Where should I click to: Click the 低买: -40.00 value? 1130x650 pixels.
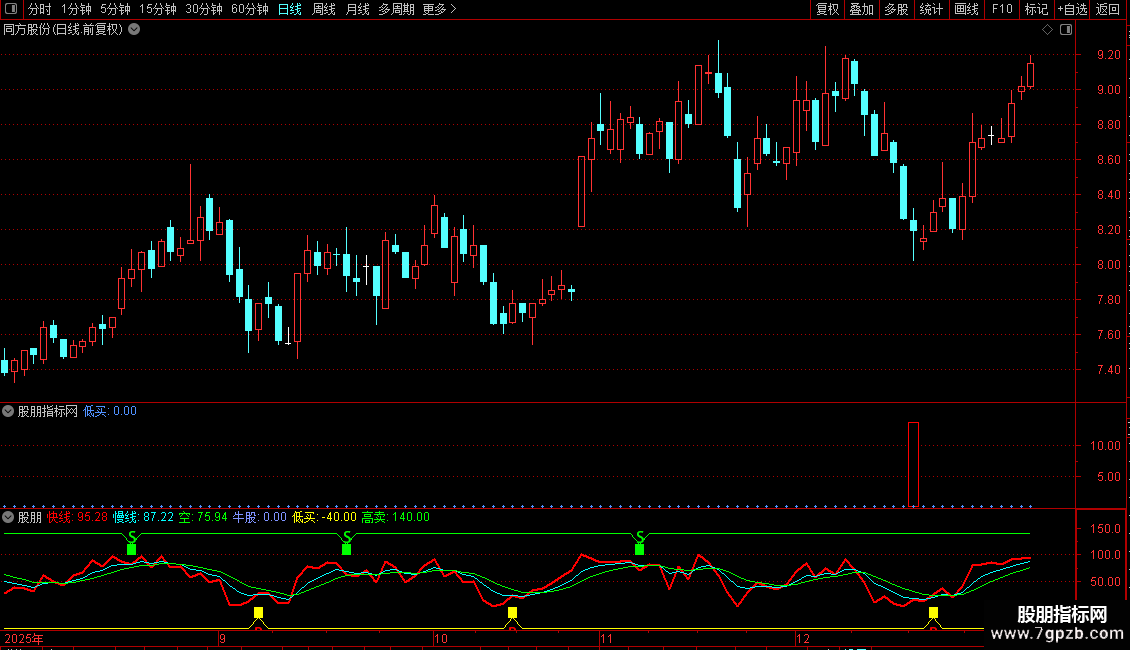coord(324,517)
